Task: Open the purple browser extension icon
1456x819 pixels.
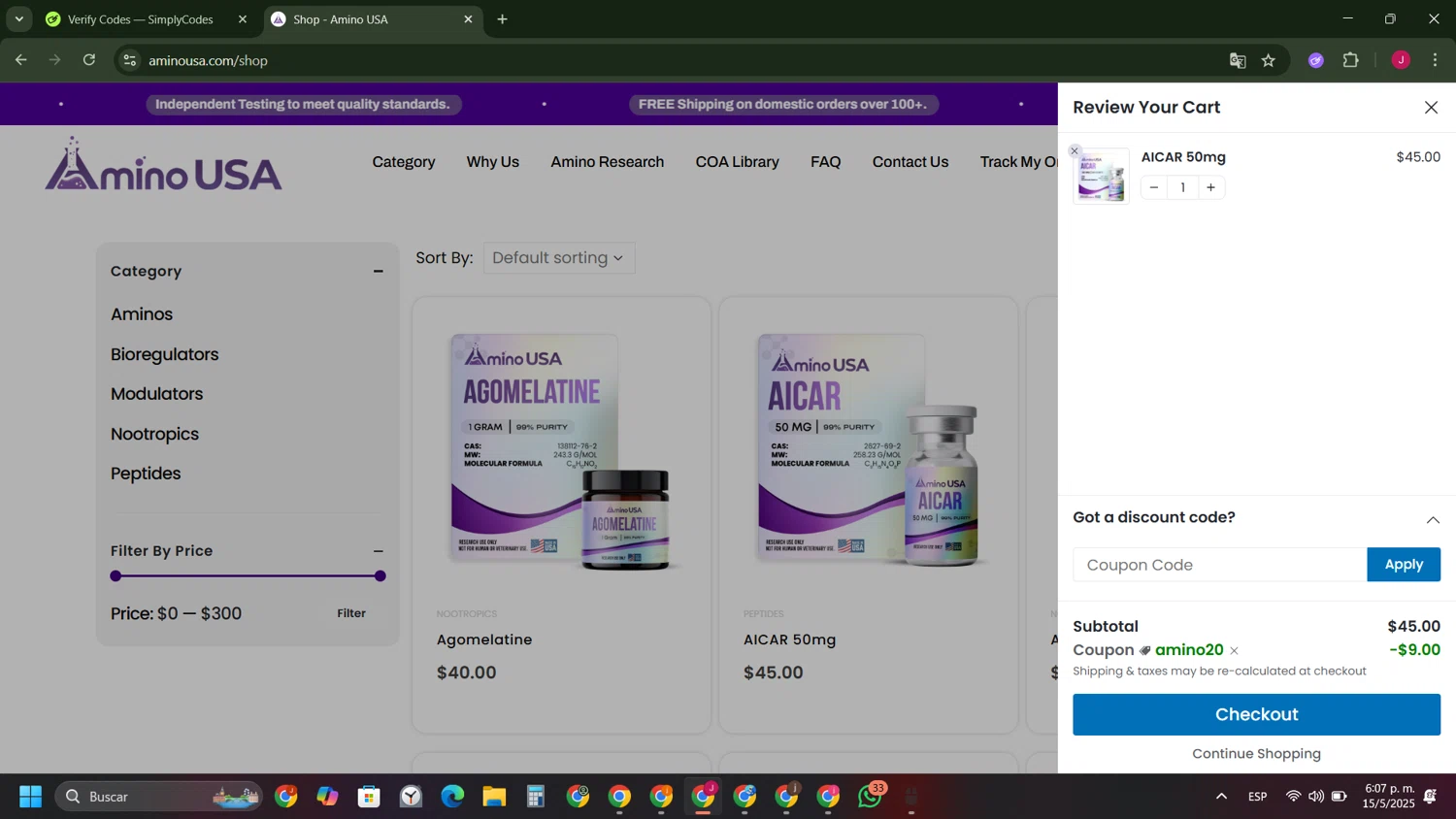Action: [1316, 60]
